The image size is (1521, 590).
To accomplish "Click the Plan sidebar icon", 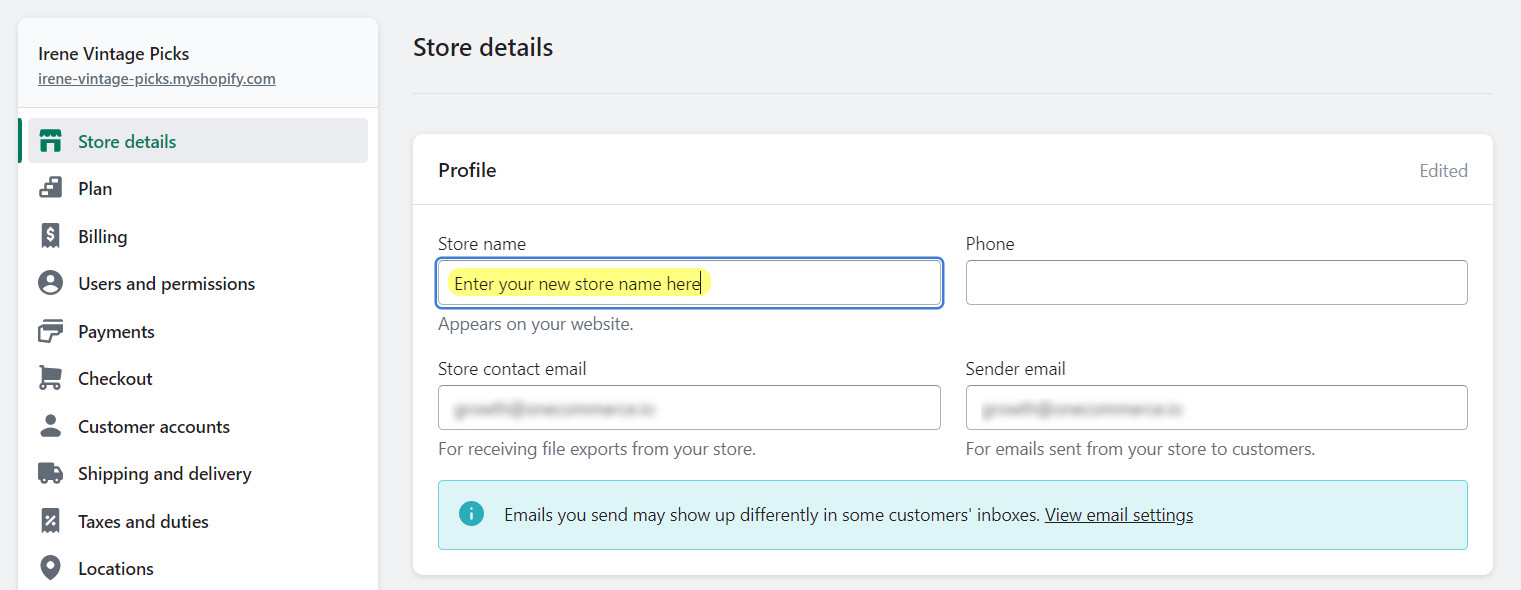I will (x=49, y=188).
